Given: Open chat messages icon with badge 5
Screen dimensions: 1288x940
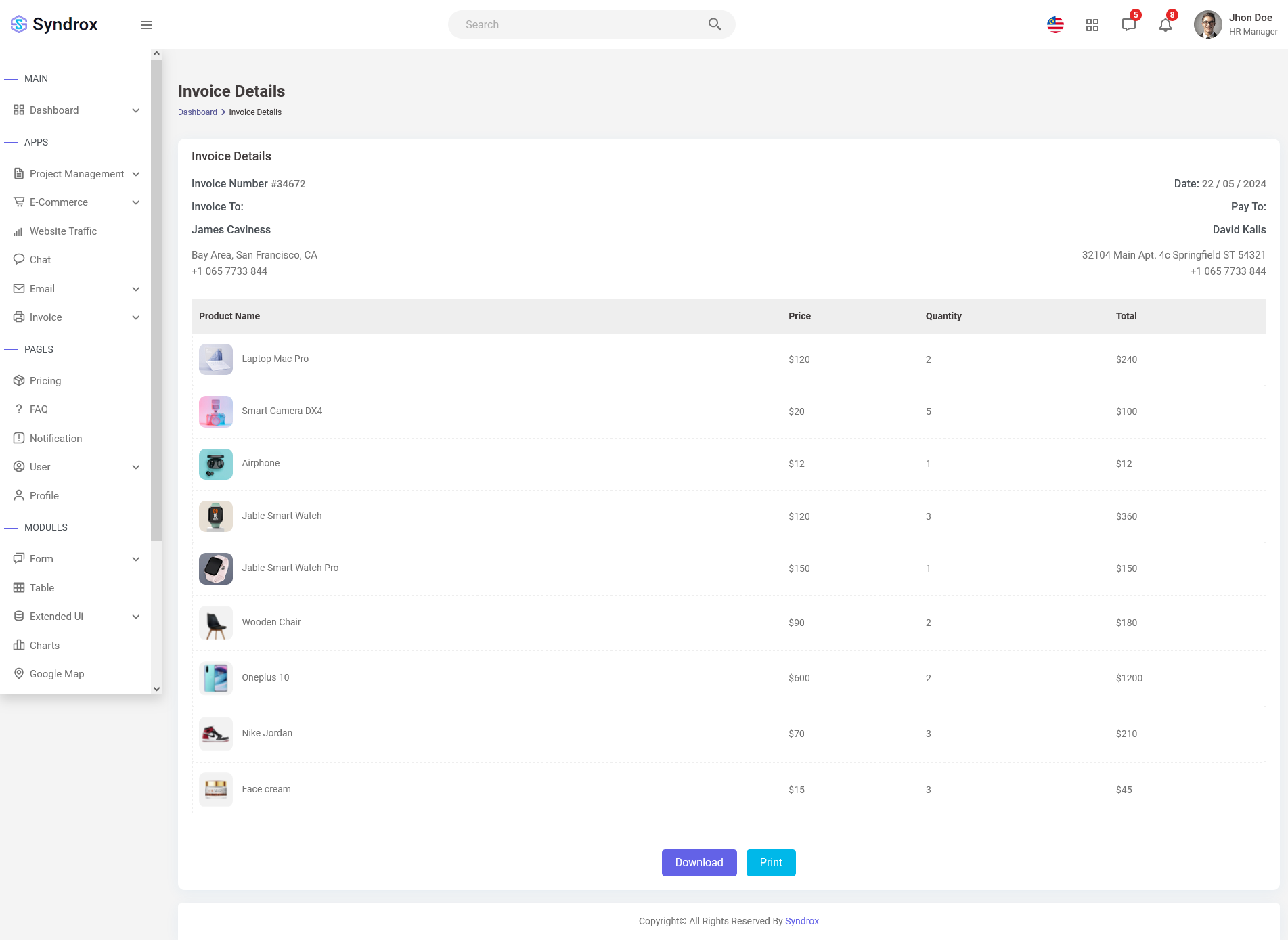Looking at the screenshot, I should [x=1129, y=24].
